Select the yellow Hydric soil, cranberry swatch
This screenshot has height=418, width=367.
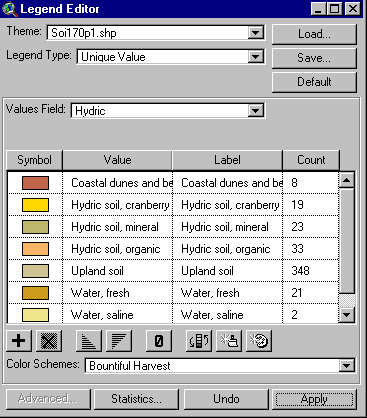click(x=35, y=205)
